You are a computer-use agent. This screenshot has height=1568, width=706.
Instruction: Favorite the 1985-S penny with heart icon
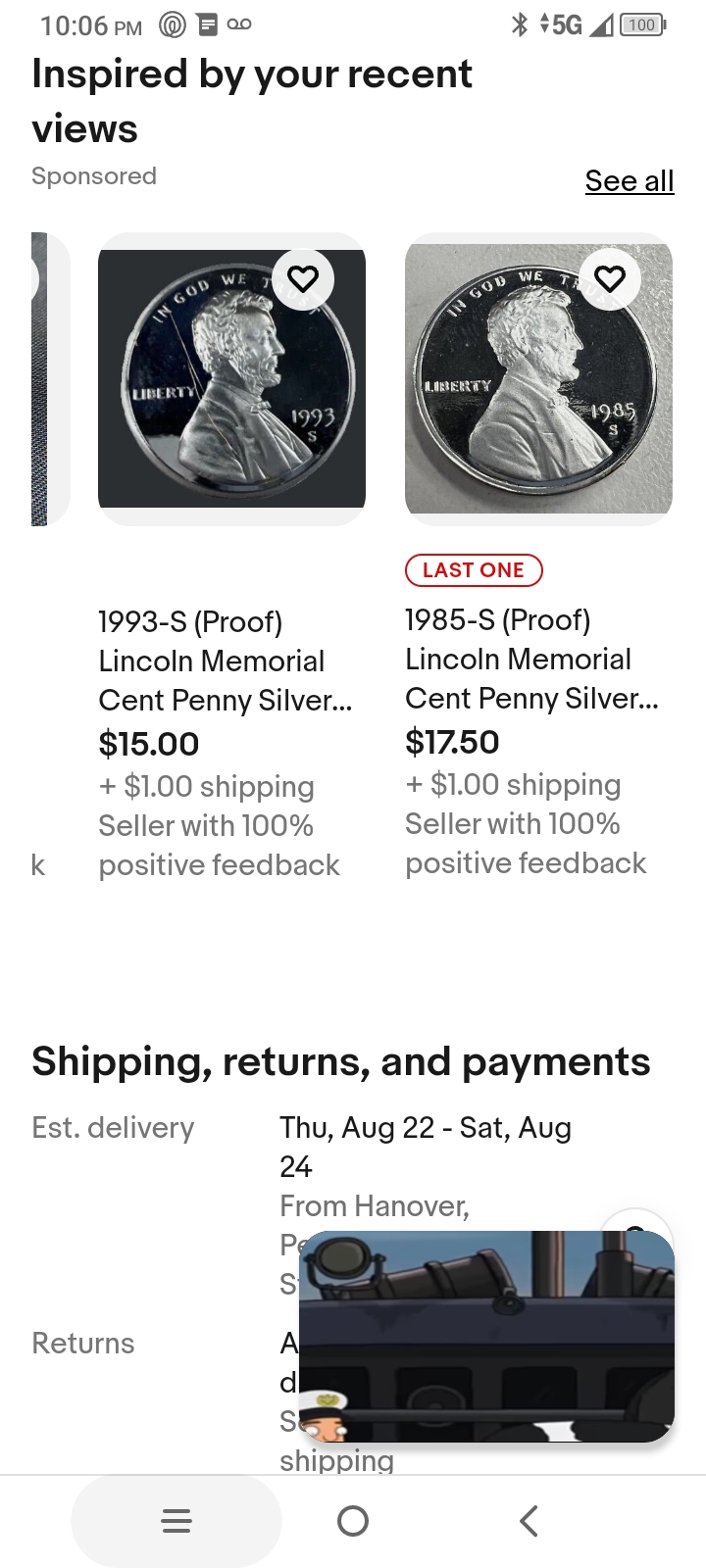pyautogui.click(x=610, y=279)
